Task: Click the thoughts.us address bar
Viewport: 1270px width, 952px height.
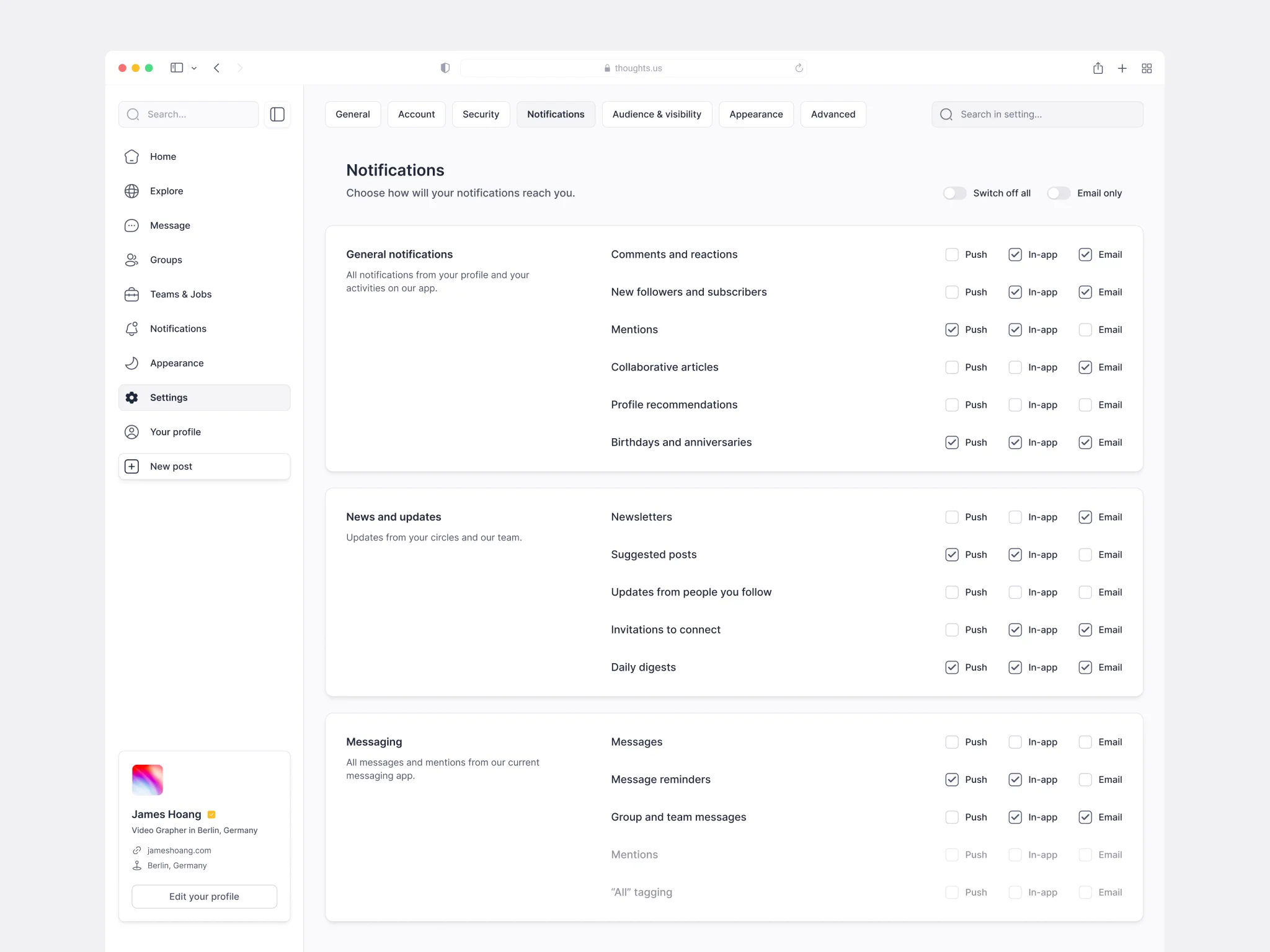Action: (633, 68)
